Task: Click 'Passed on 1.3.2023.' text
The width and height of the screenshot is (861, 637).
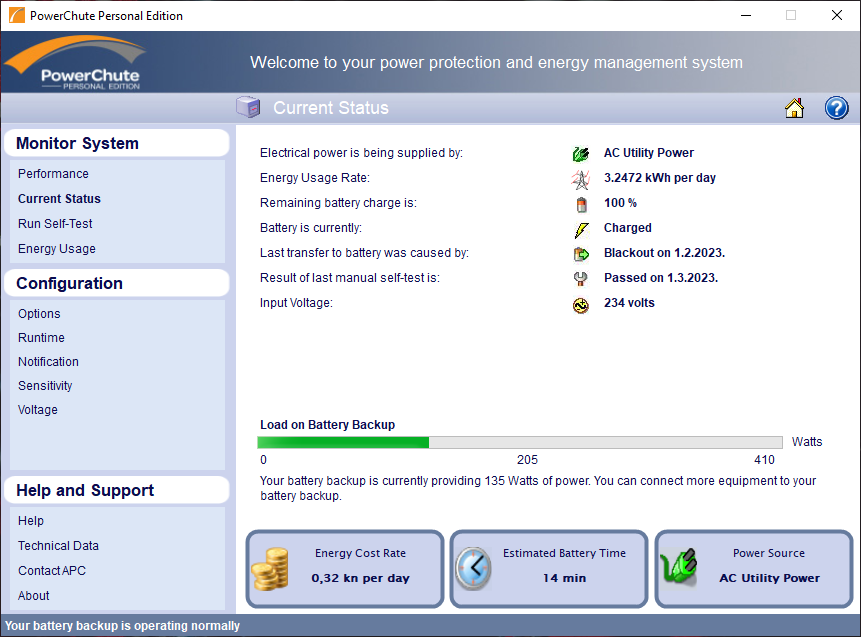Action: (x=661, y=278)
